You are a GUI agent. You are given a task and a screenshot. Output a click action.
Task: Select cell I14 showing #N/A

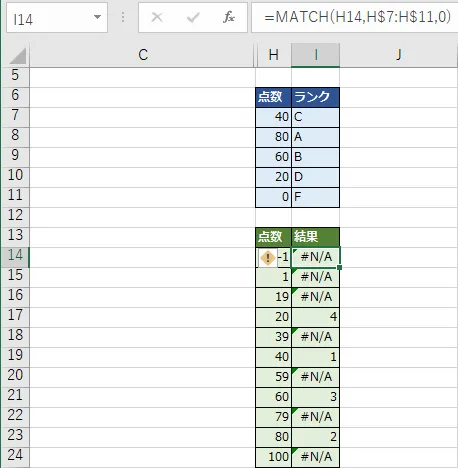click(316, 257)
